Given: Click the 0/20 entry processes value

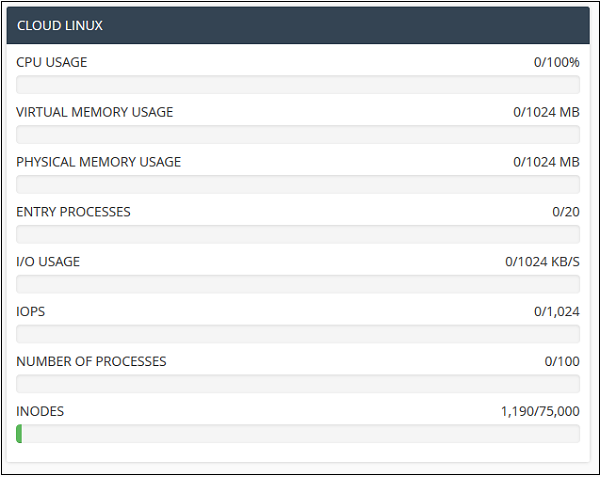Looking at the screenshot, I should click(x=565, y=212).
